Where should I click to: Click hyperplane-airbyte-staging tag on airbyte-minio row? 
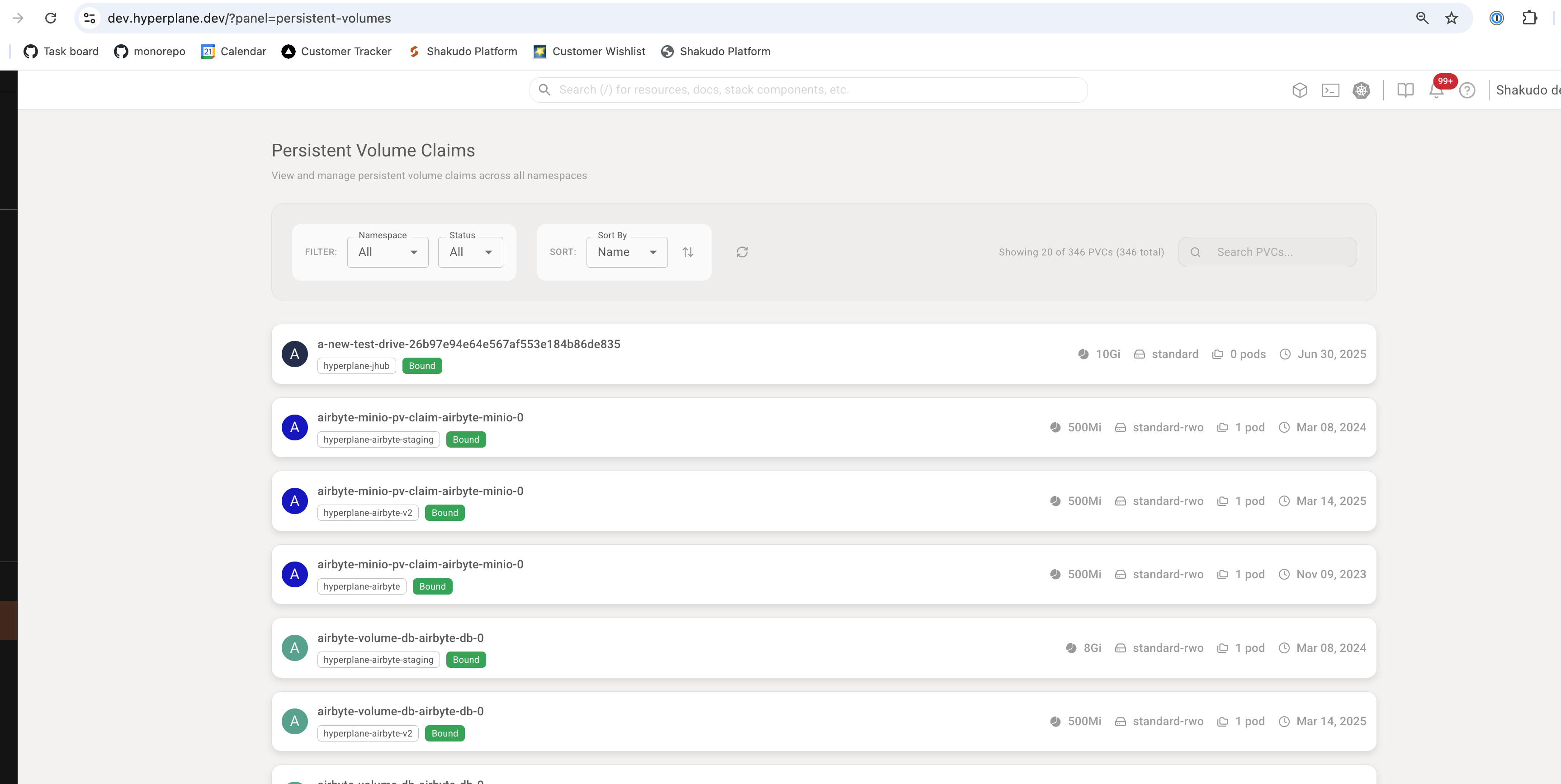pyautogui.click(x=378, y=440)
